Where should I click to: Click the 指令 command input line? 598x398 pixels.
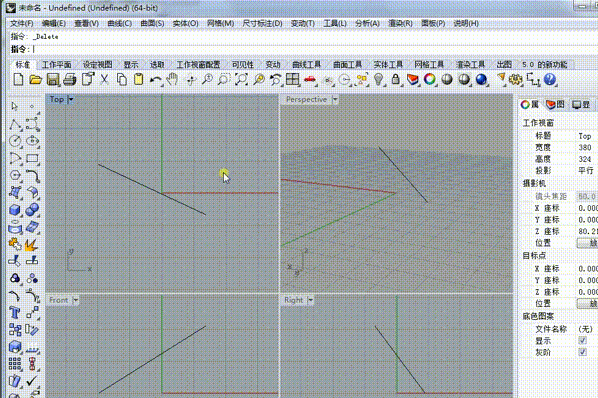pos(304,49)
